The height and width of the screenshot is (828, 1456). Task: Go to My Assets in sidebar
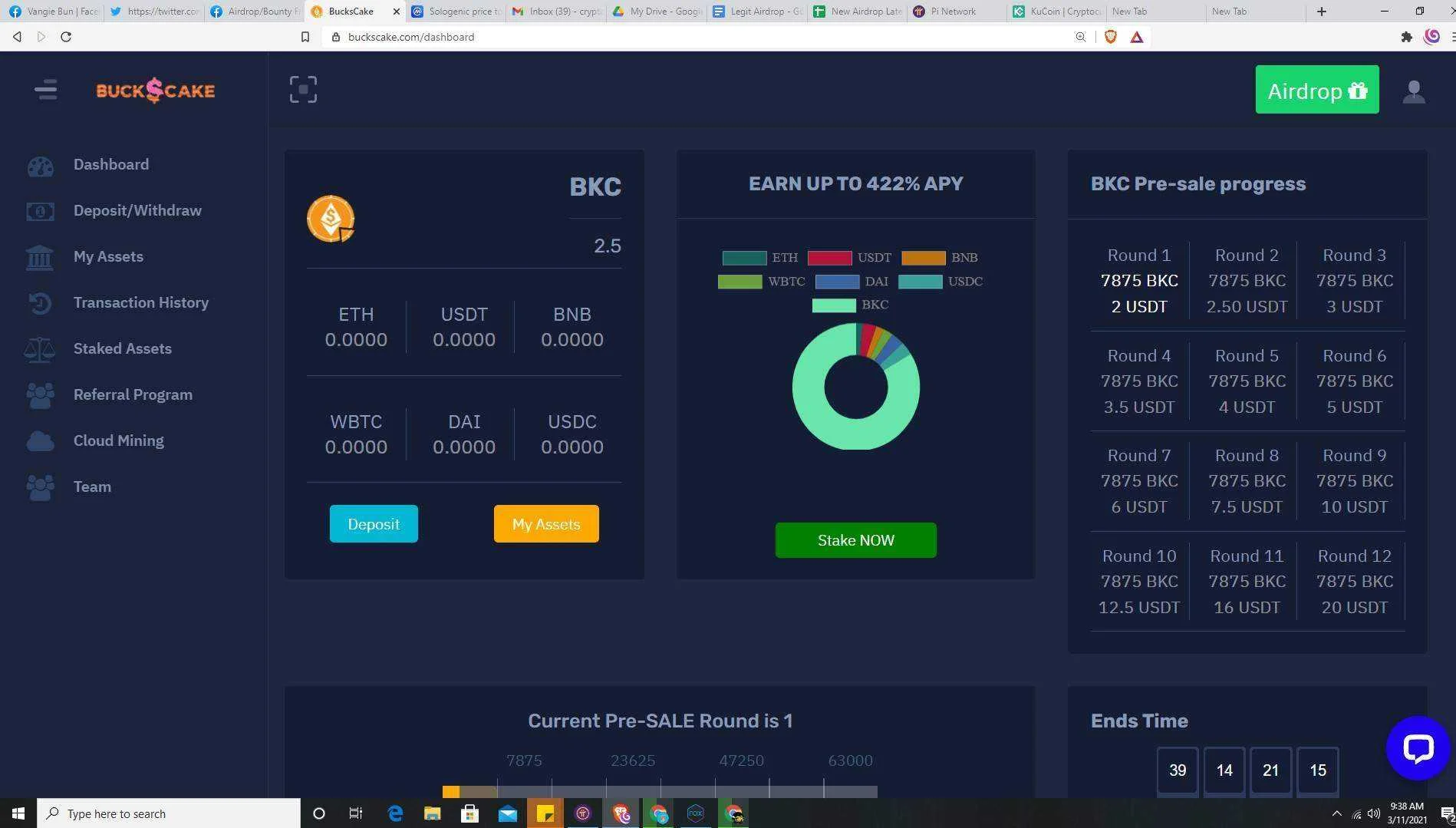[x=108, y=256]
